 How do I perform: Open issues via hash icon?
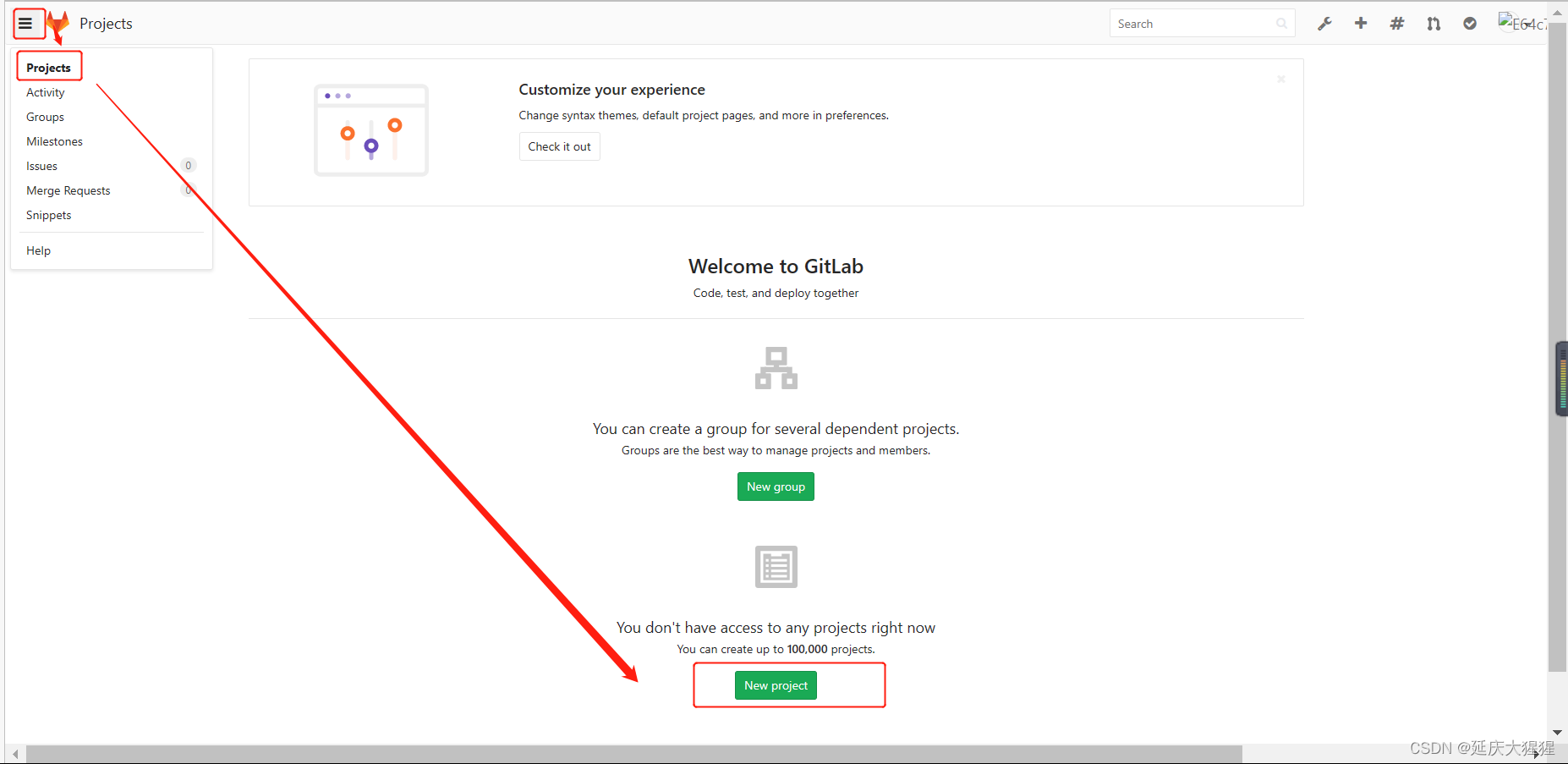pos(1397,24)
